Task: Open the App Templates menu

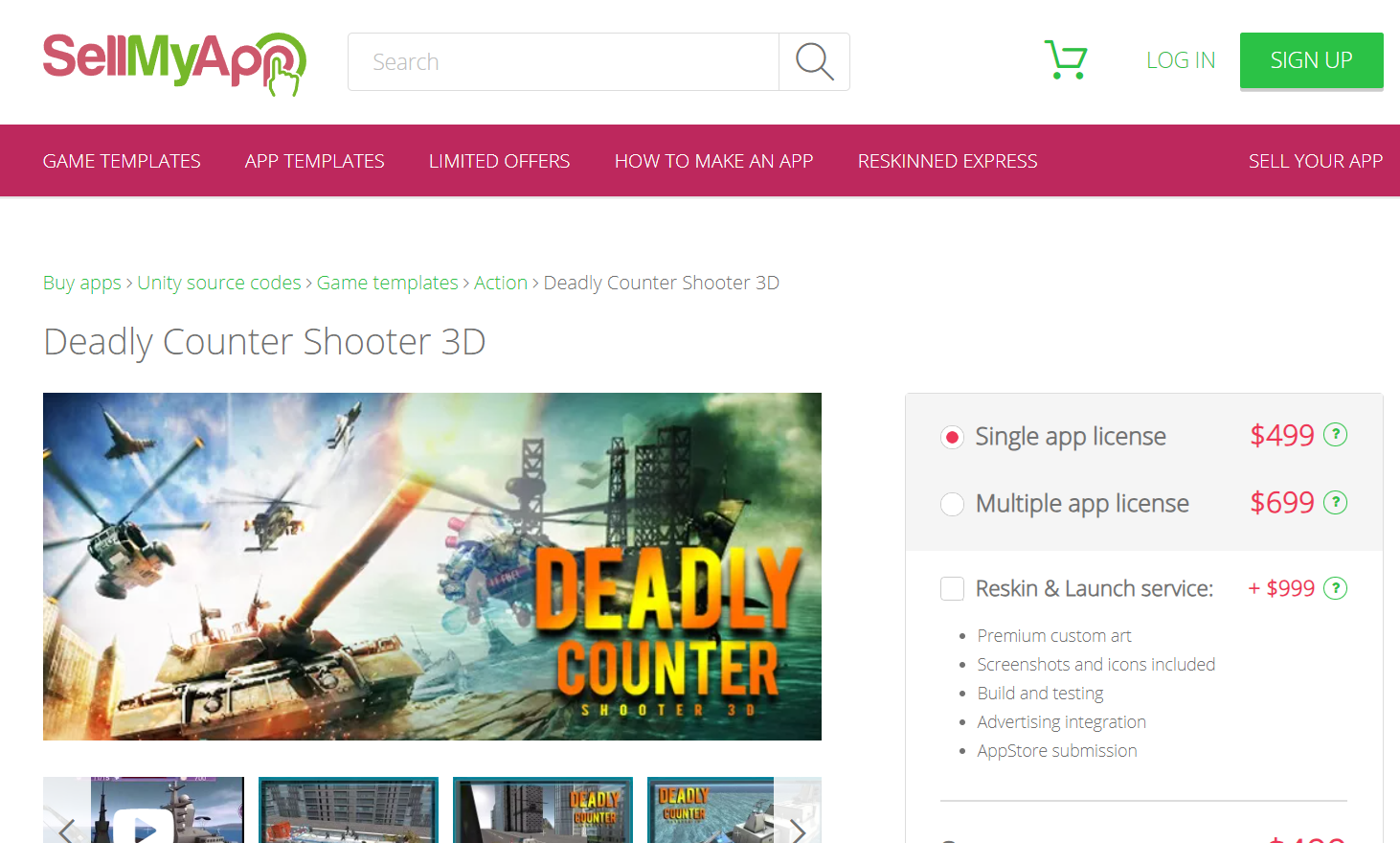Action: pyautogui.click(x=314, y=161)
